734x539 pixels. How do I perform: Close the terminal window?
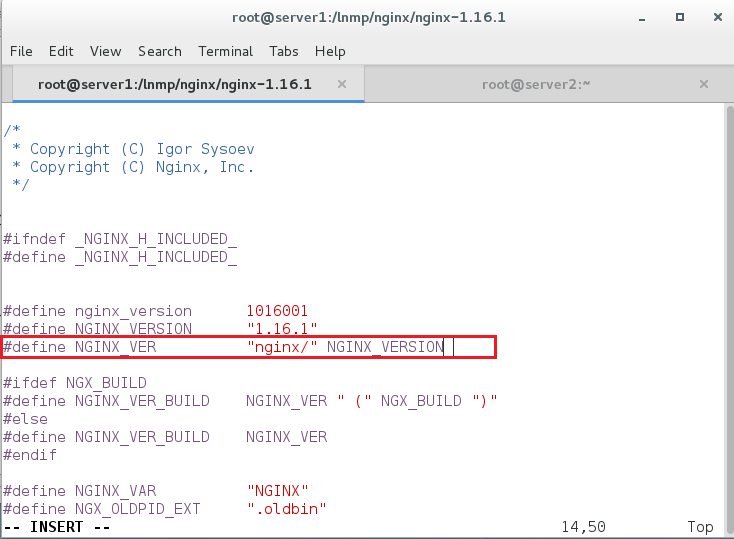tap(718, 17)
